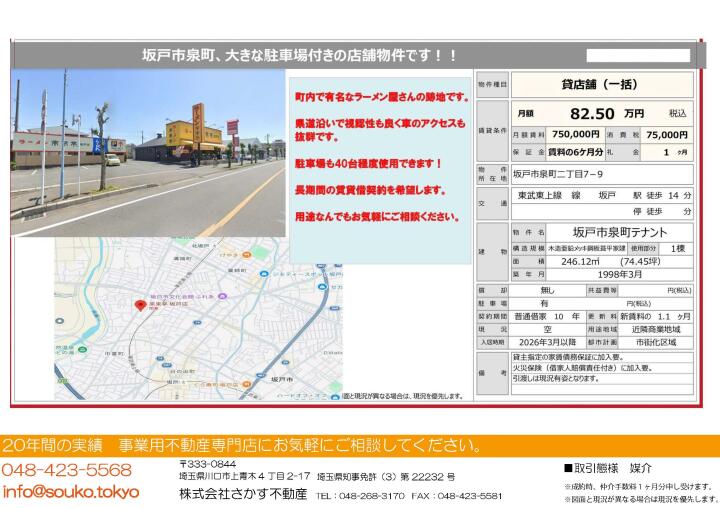Click the phone number 048-423-5568
720x508 pixels.
tap(66, 469)
